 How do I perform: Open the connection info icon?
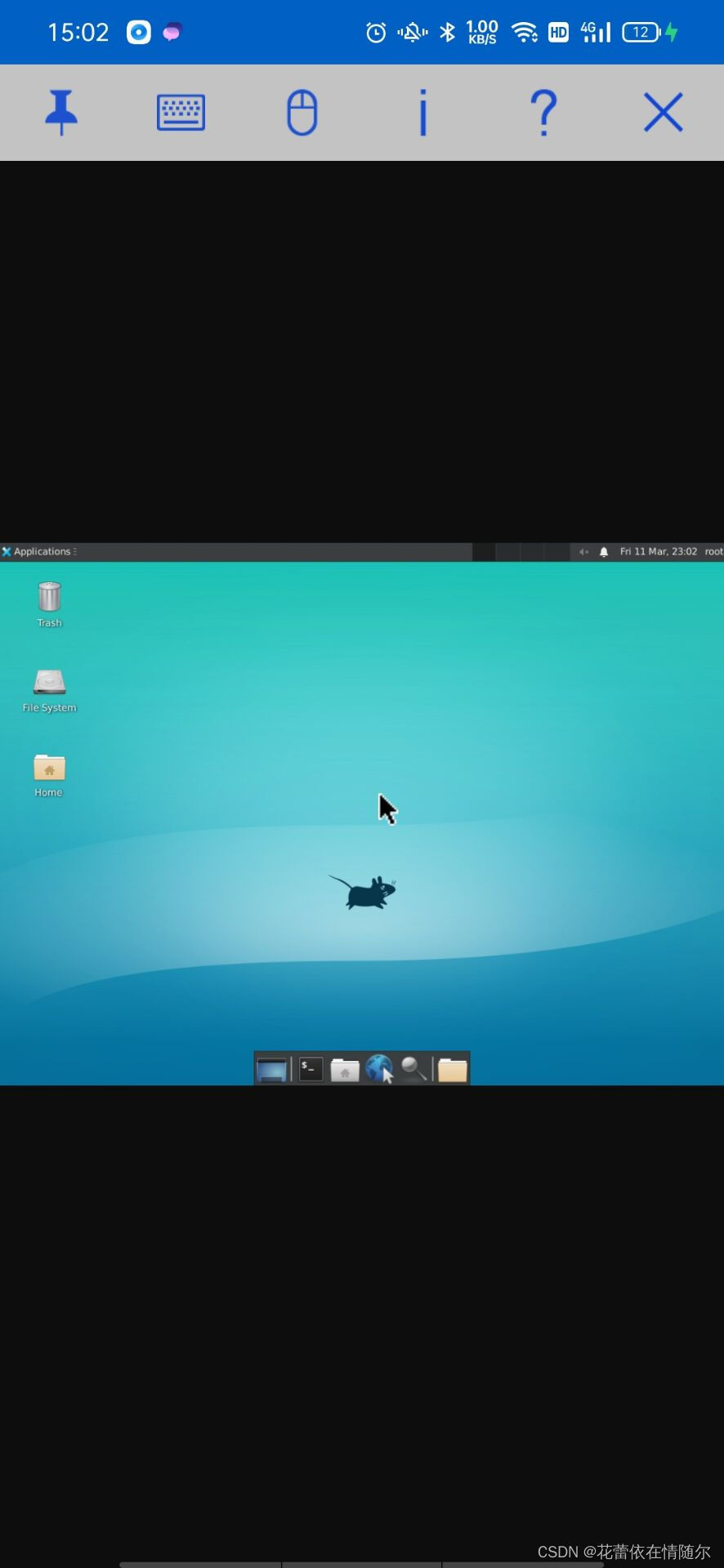click(x=422, y=113)
